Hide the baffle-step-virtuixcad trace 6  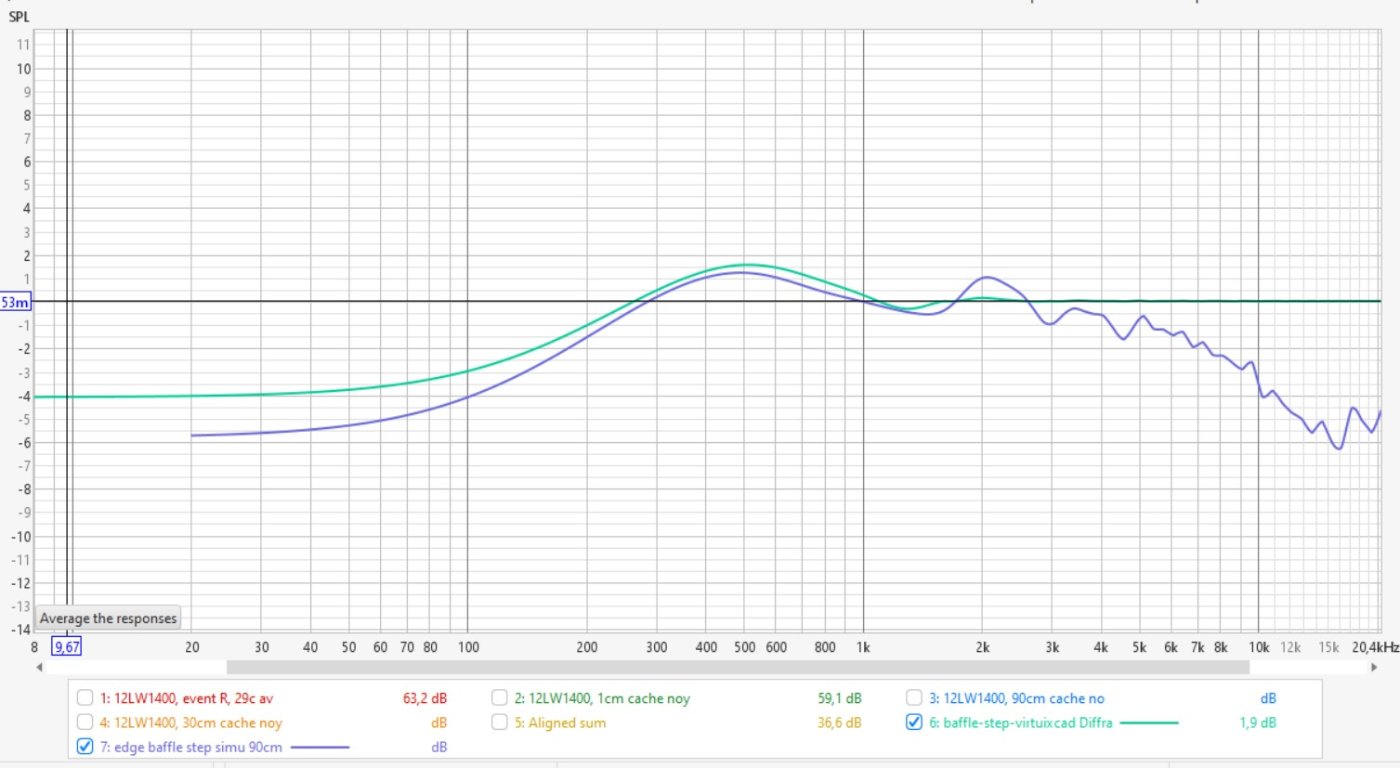click(x=914, y=722)
